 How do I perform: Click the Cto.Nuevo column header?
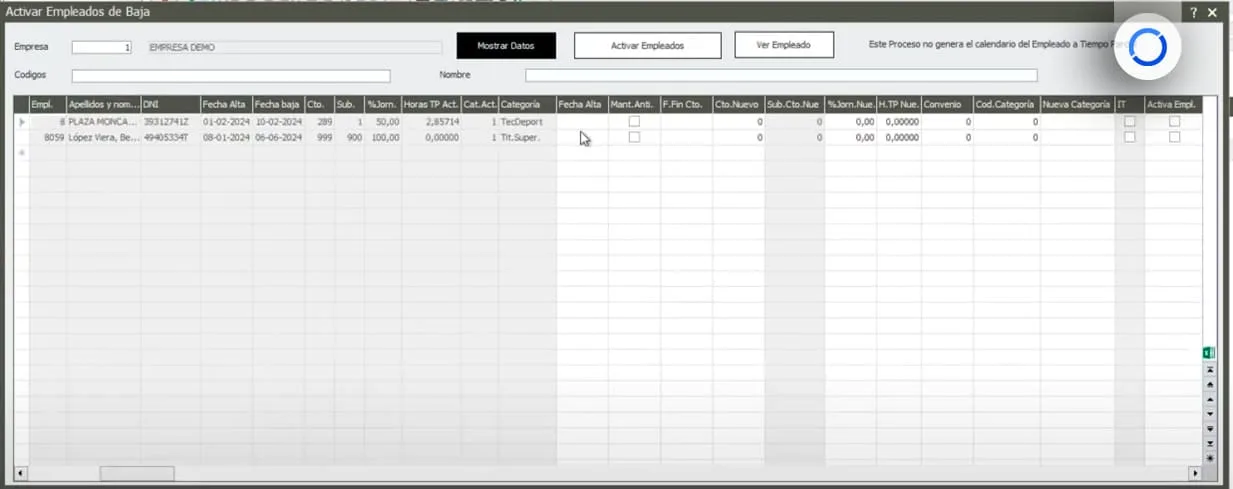click(x=739, y=104)
